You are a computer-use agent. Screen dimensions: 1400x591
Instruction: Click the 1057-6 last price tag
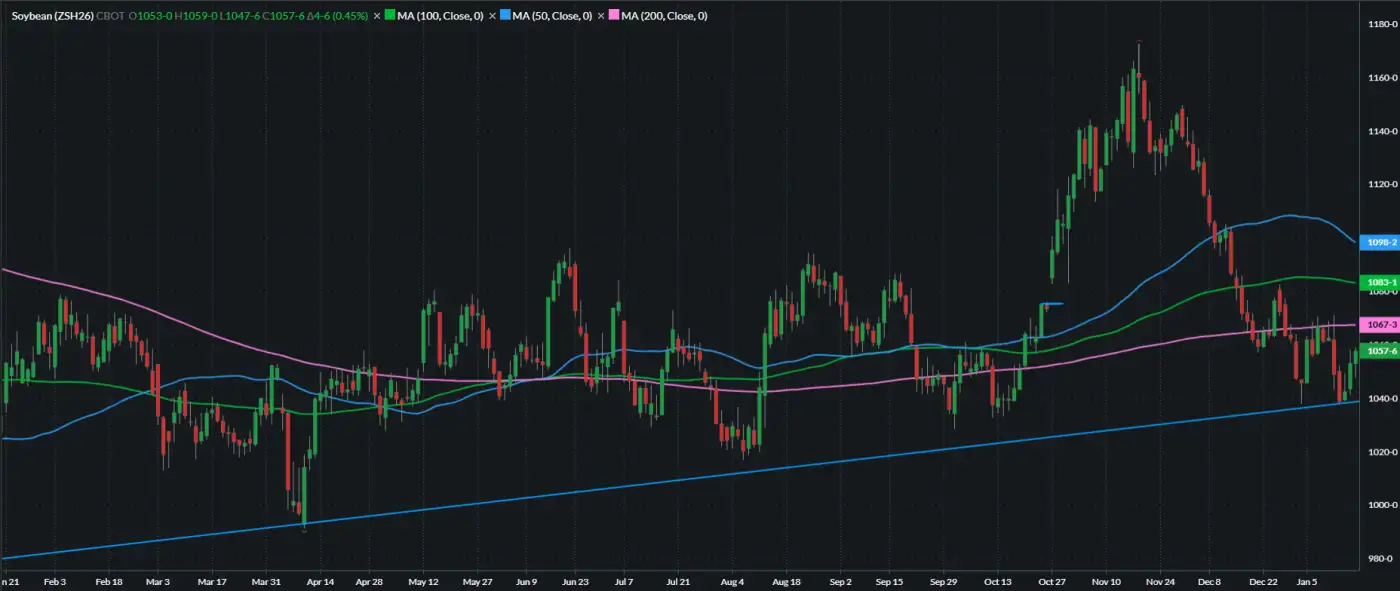click(1381, 351)
